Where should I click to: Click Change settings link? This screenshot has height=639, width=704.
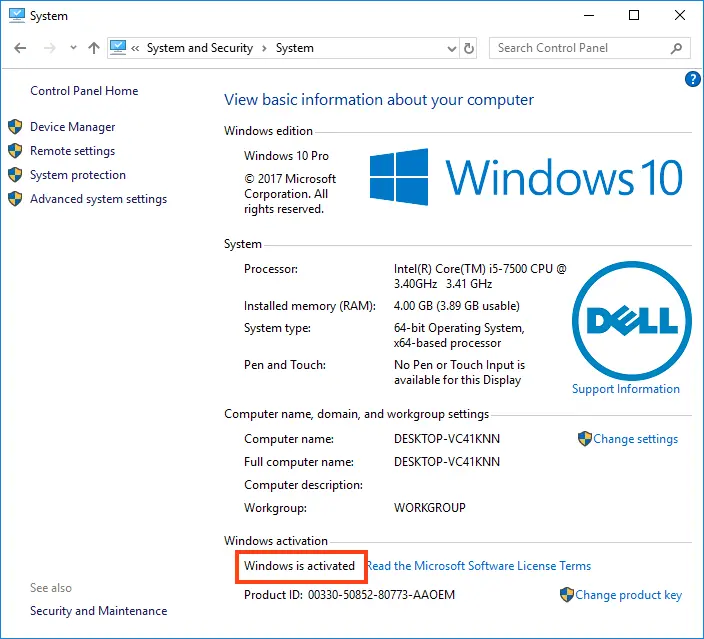tap(635, 439)
